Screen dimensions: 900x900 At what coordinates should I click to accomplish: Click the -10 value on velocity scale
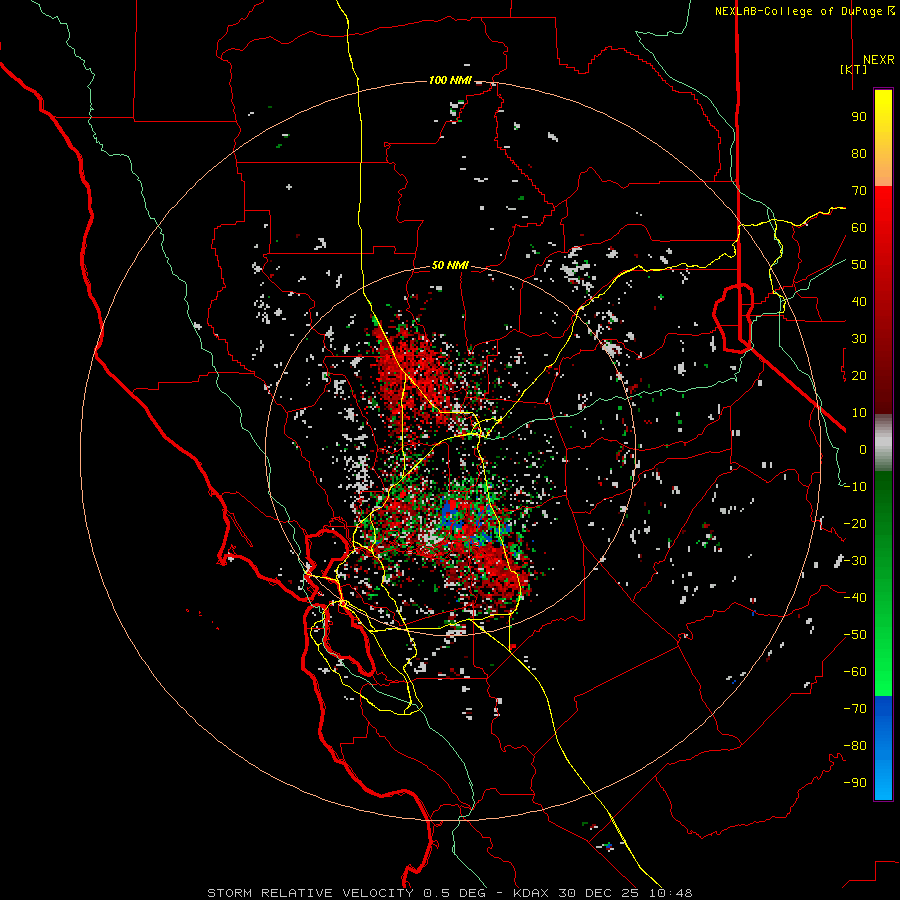855,487
